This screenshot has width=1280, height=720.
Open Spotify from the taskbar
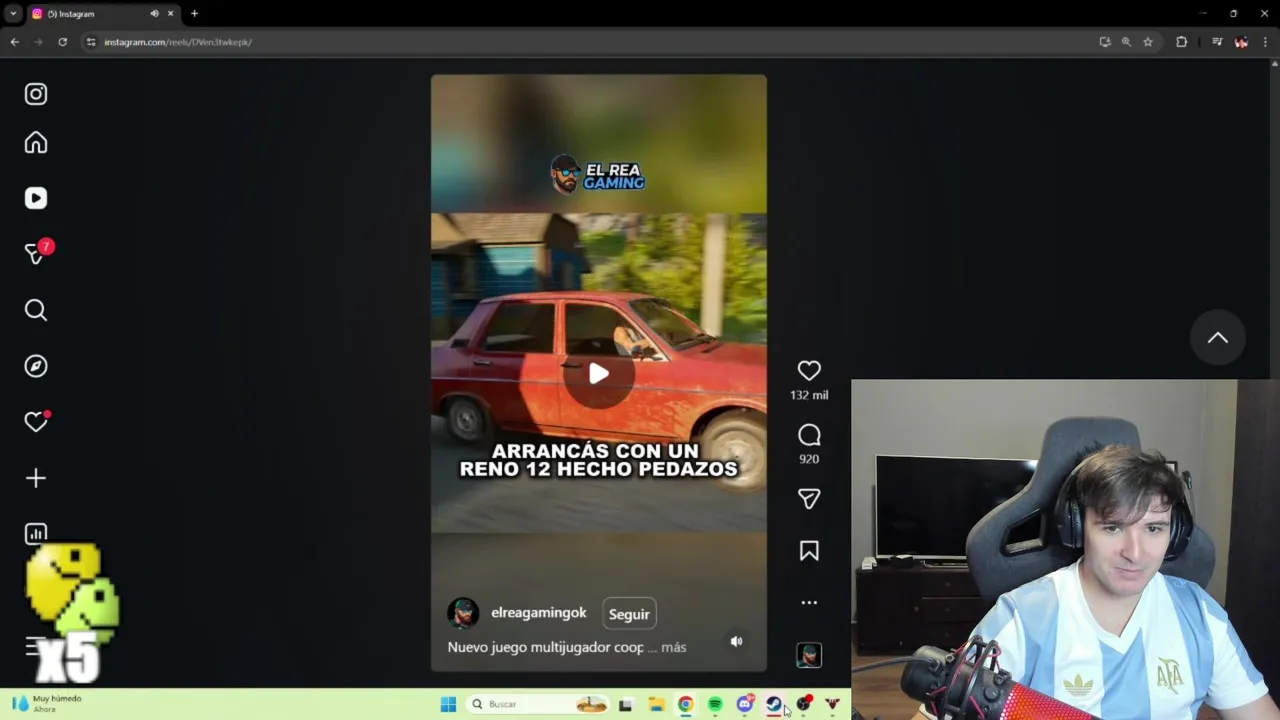715,704
